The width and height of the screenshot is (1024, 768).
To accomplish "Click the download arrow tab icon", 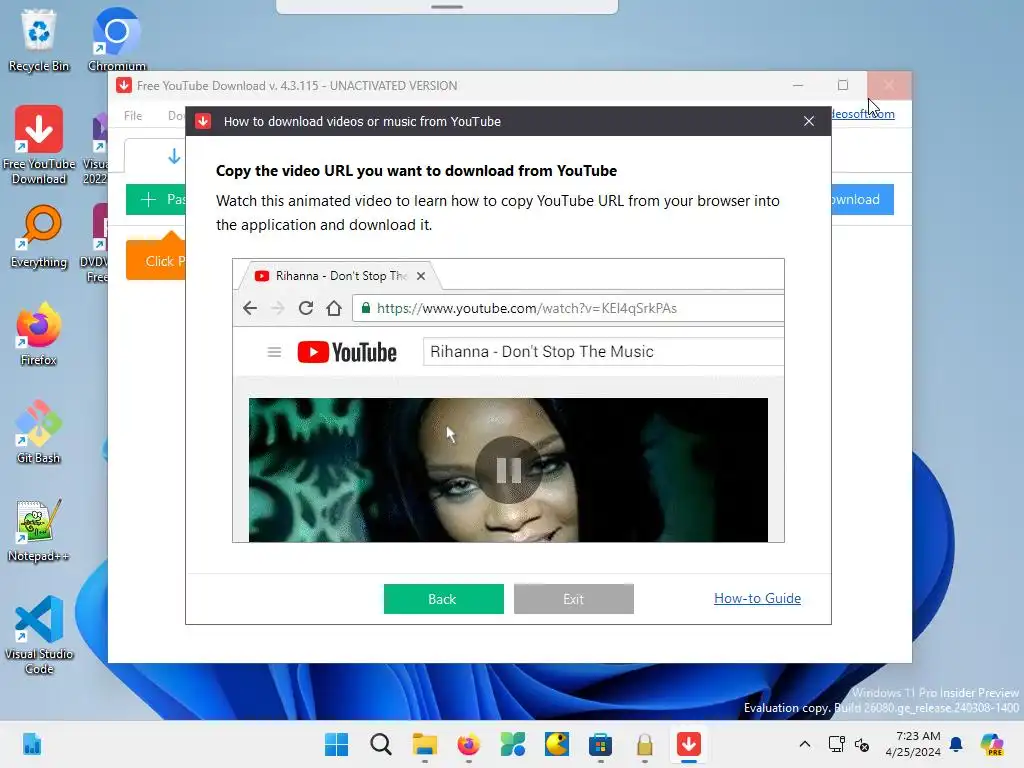I will (x=174, y=157).
